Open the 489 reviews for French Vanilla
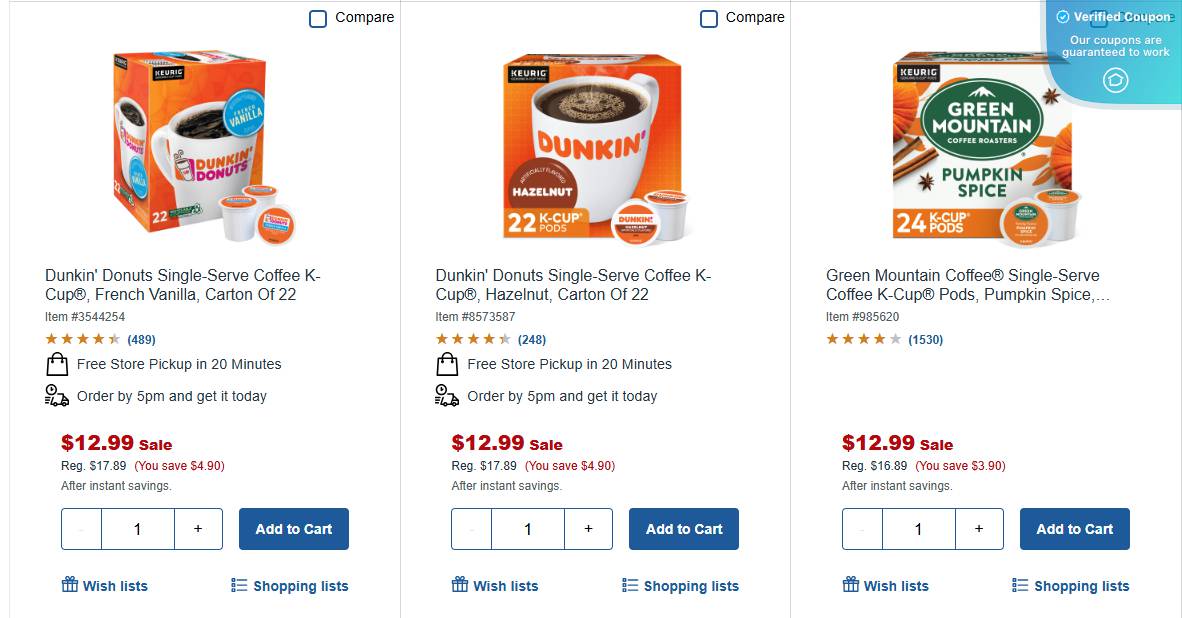This screenshot has height=618, width=1182. tap(141, 339)
